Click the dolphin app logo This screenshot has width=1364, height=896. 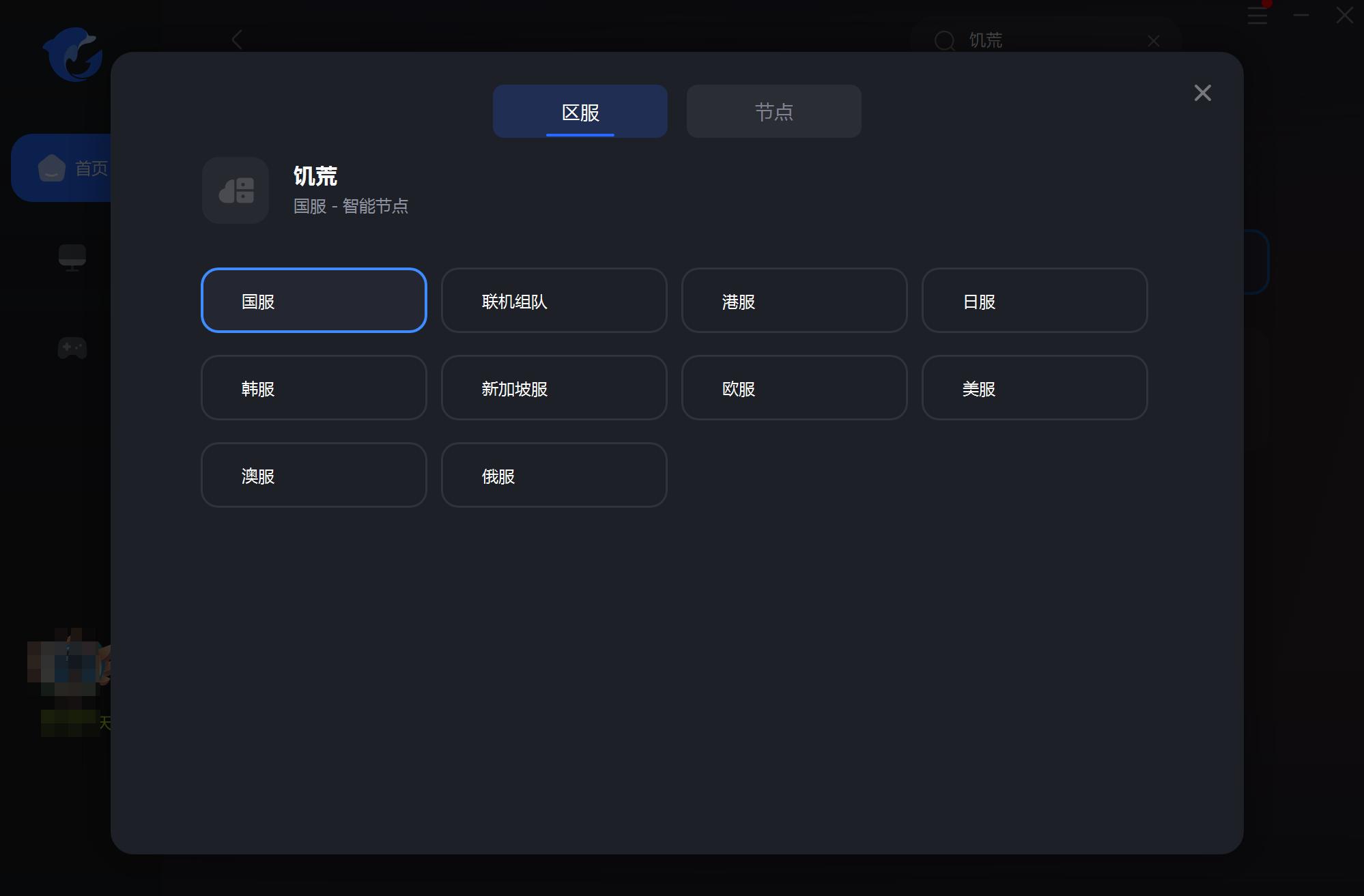(73, 55)
